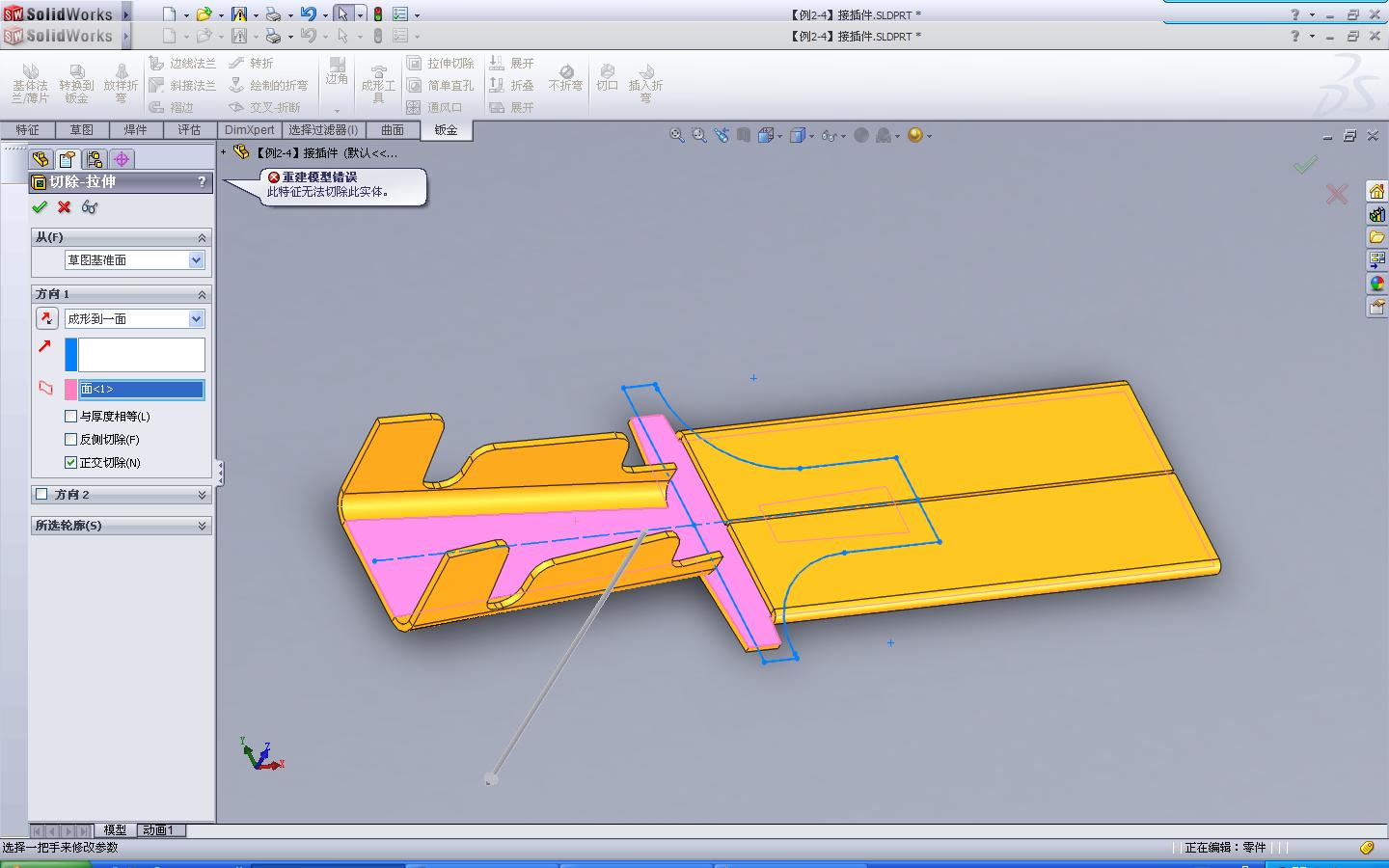
Task: Expand the 所选轮廓(S) section
Action: point(202,526)
